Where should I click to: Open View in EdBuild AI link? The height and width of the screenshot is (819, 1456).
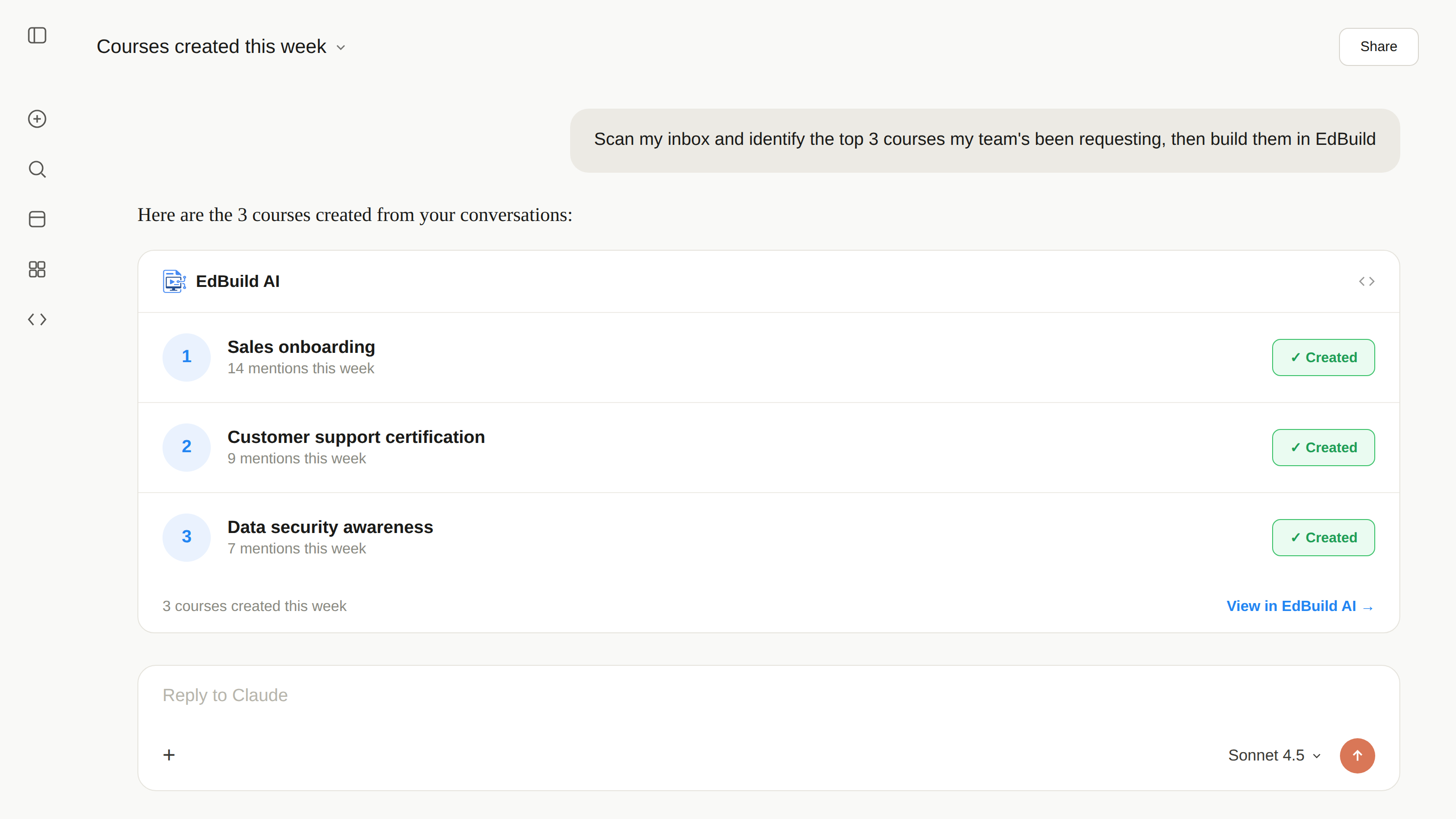(x=1300, y=606)
